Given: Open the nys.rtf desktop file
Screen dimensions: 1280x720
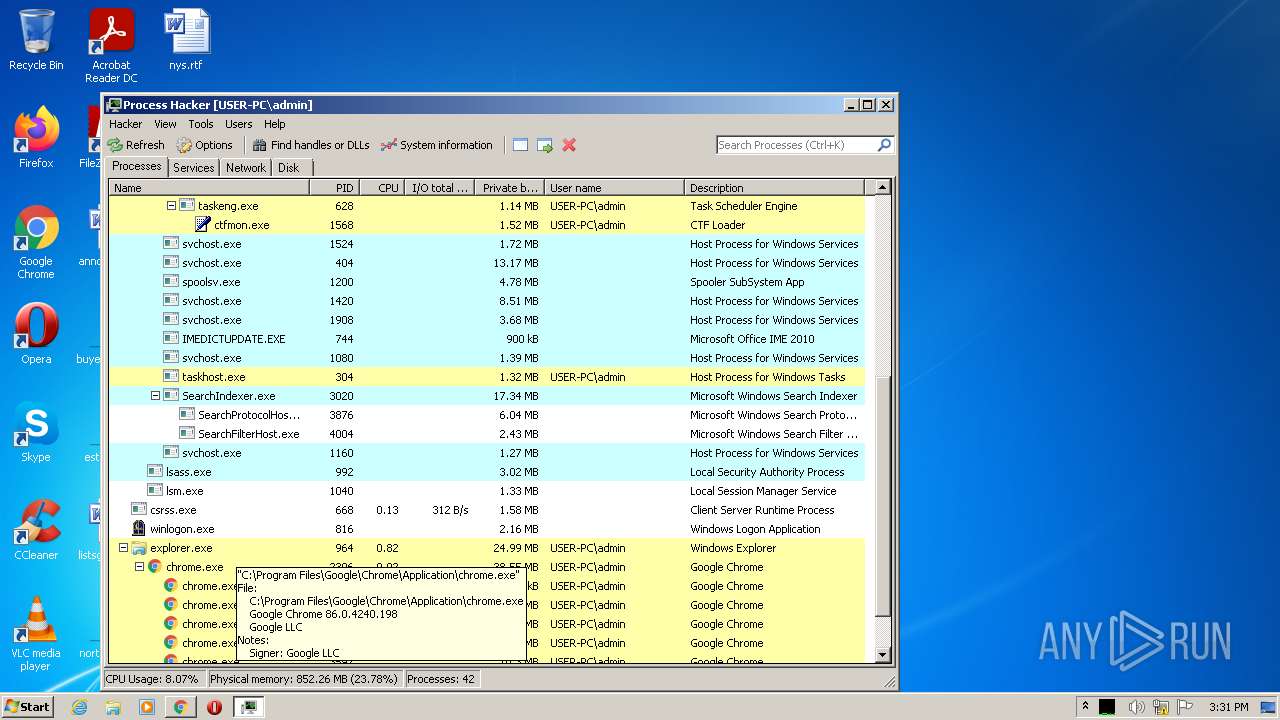Looking at the screenshot, I should tap(186, 40).
